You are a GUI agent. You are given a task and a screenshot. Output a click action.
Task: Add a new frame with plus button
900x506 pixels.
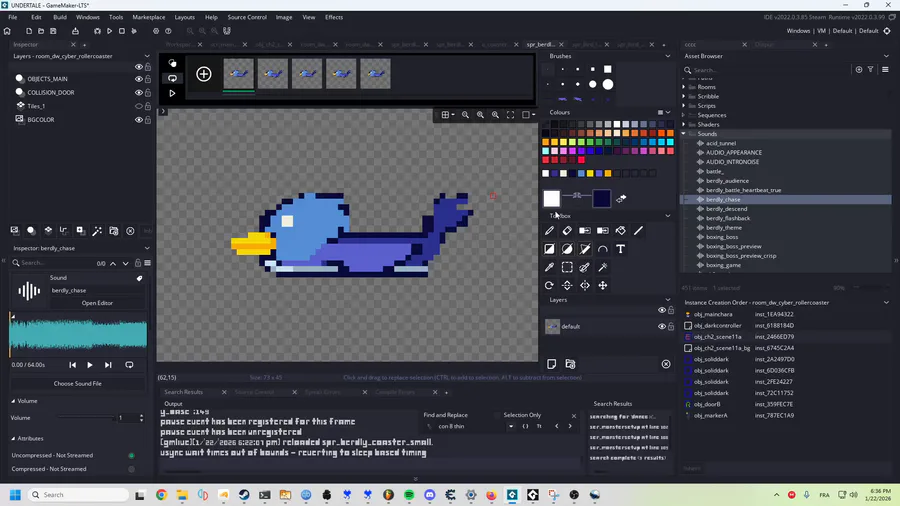[x=204, y=74]
